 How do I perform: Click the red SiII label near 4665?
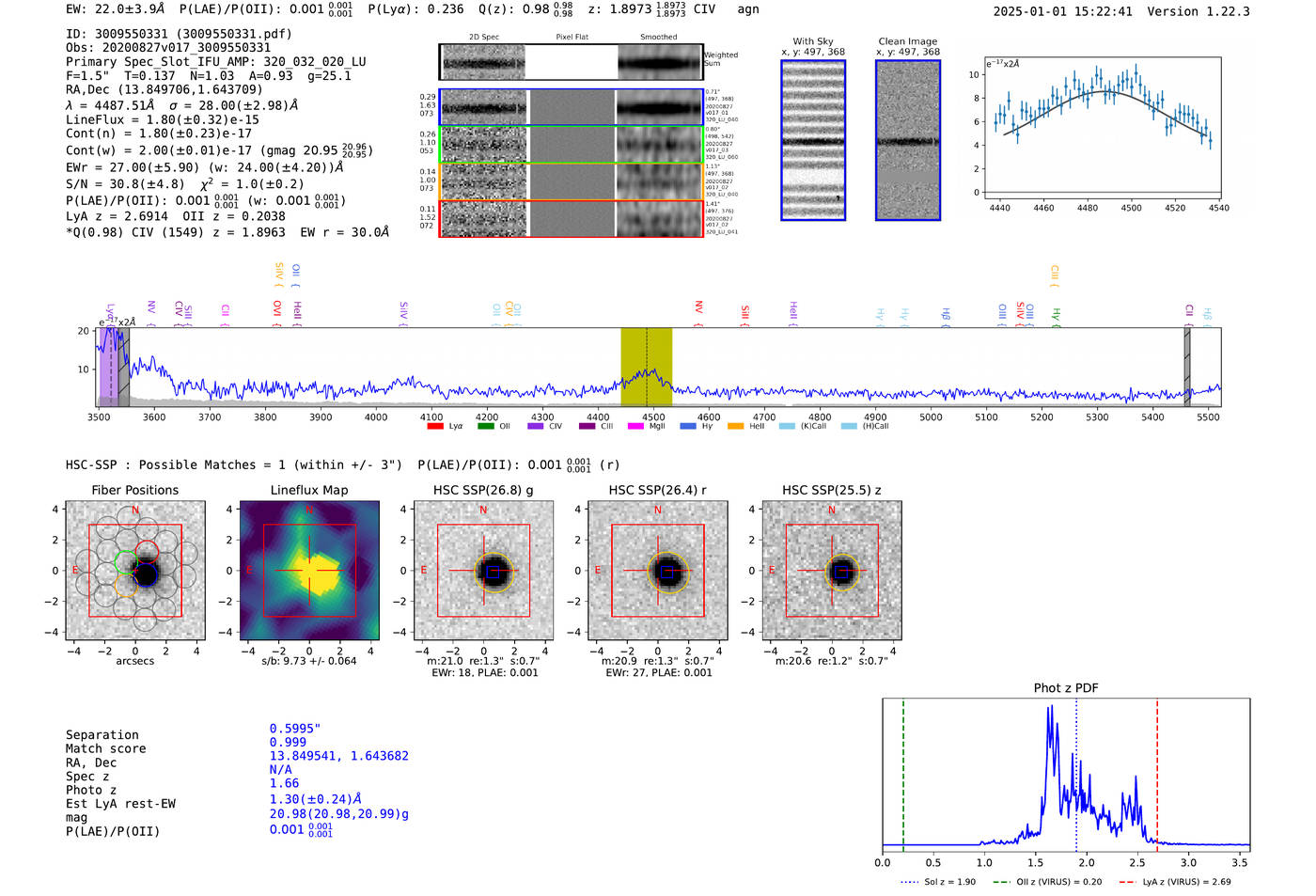[745, 311]
